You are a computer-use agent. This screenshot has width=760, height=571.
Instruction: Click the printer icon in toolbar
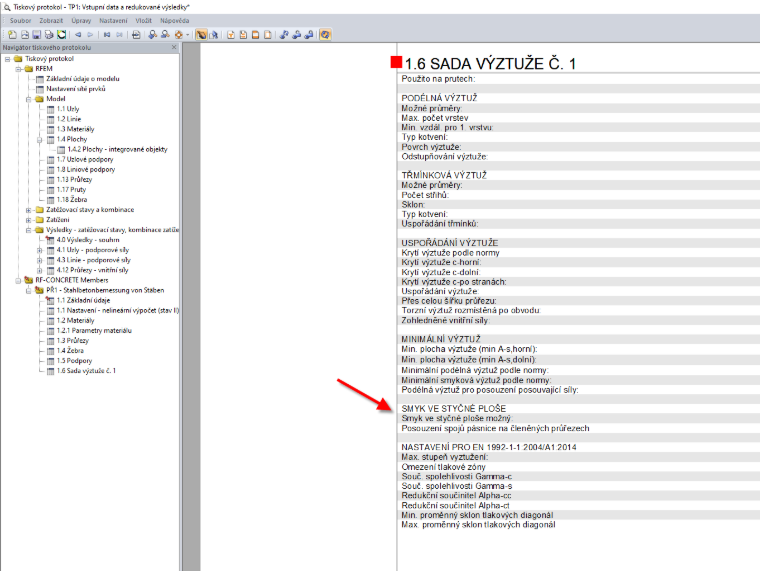click(x=49, y=34)
